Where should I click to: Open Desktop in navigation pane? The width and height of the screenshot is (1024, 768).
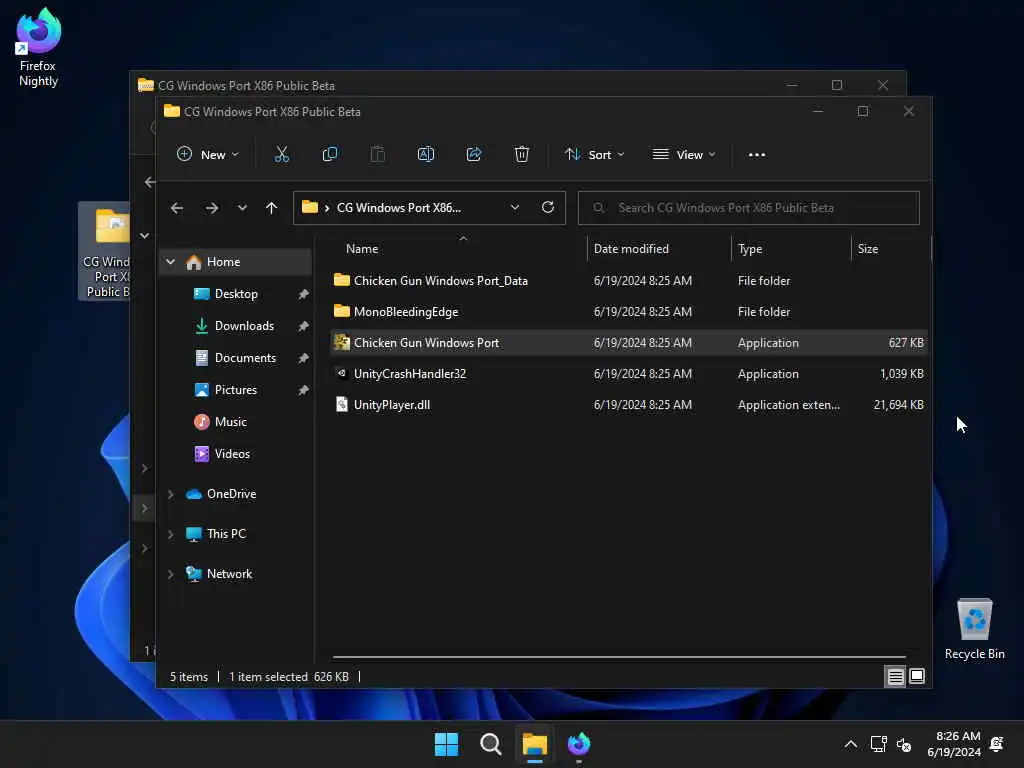[x=236, y=294]
